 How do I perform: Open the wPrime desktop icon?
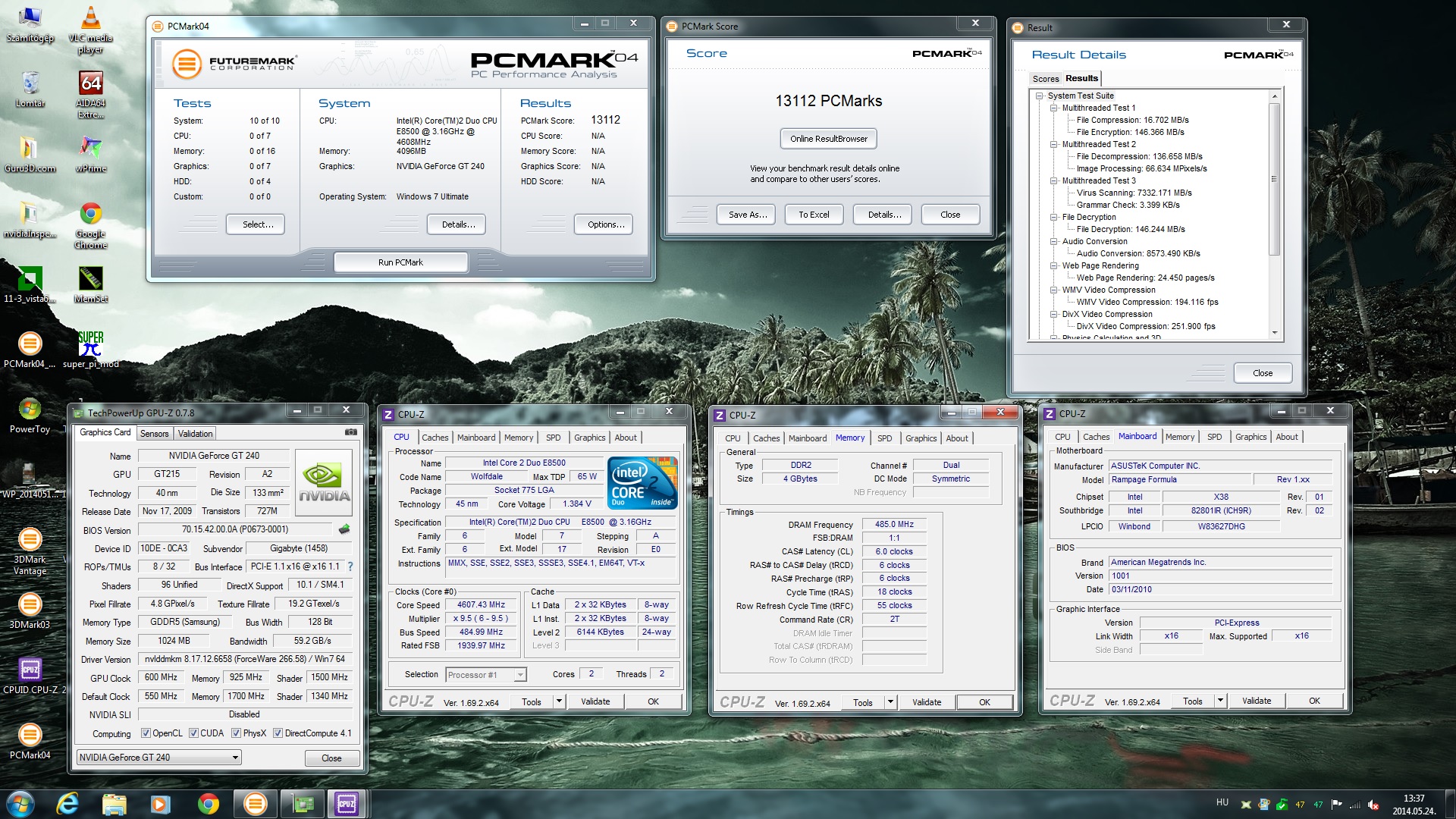pyautogui.click(x=90, y=154)
